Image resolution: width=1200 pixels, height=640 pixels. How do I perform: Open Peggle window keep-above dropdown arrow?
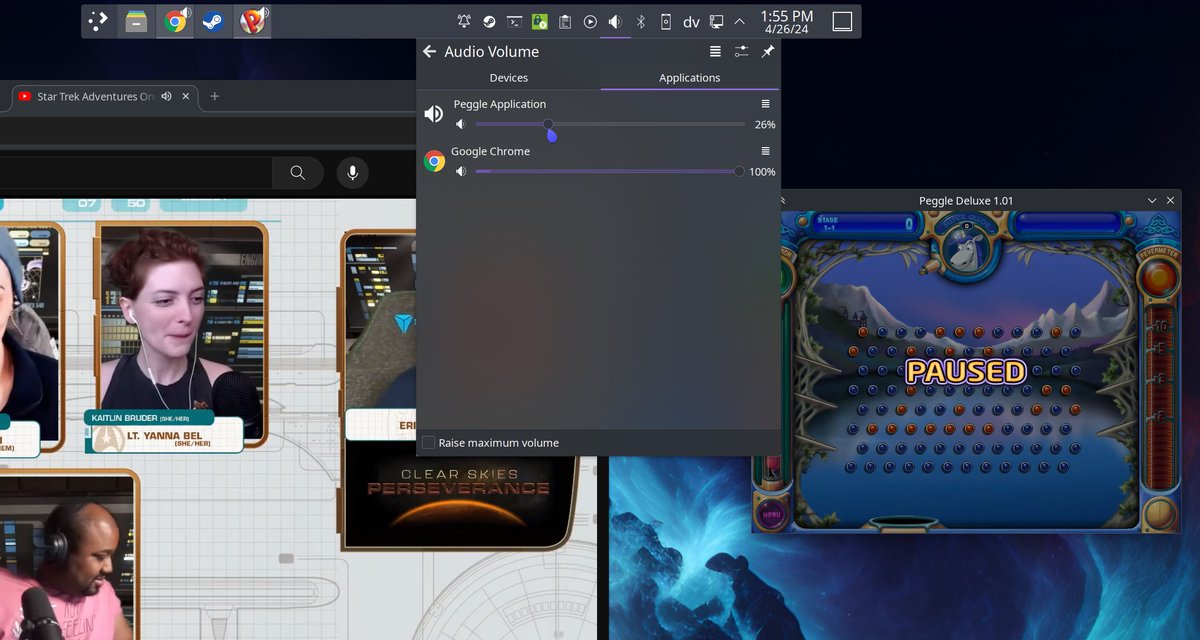(1152, 201)
